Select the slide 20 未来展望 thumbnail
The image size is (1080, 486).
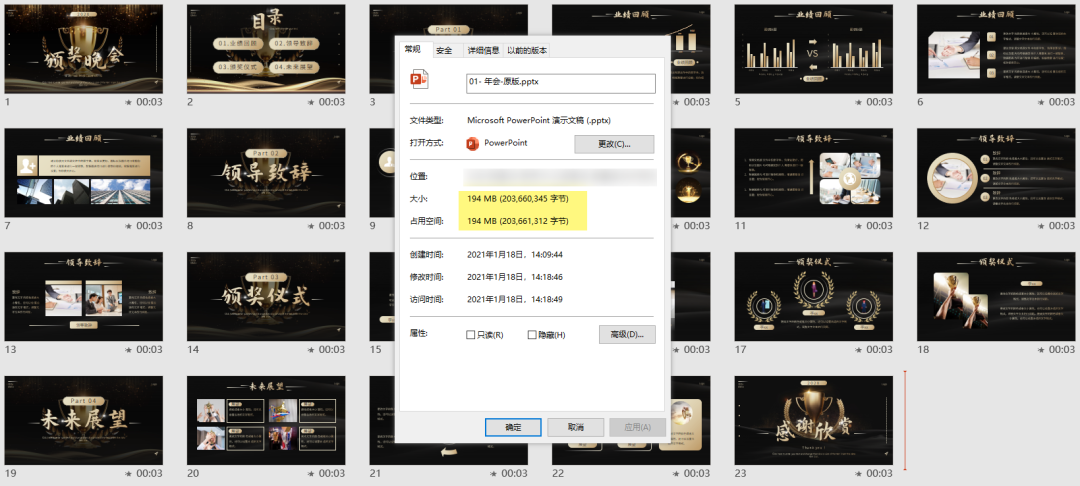click(x=266, y=421)
